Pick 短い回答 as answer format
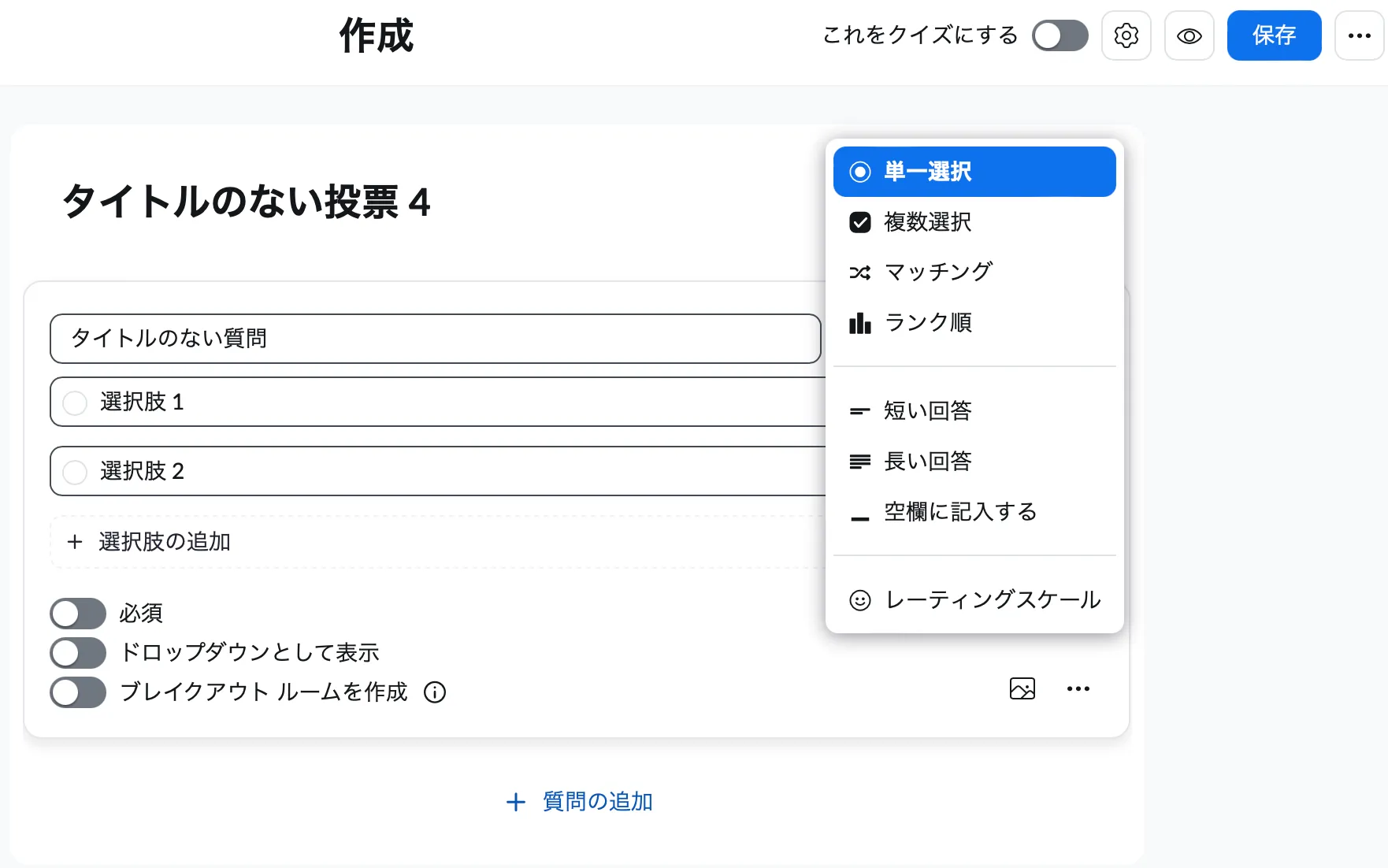1388x868 pixels. click(927, 410)
